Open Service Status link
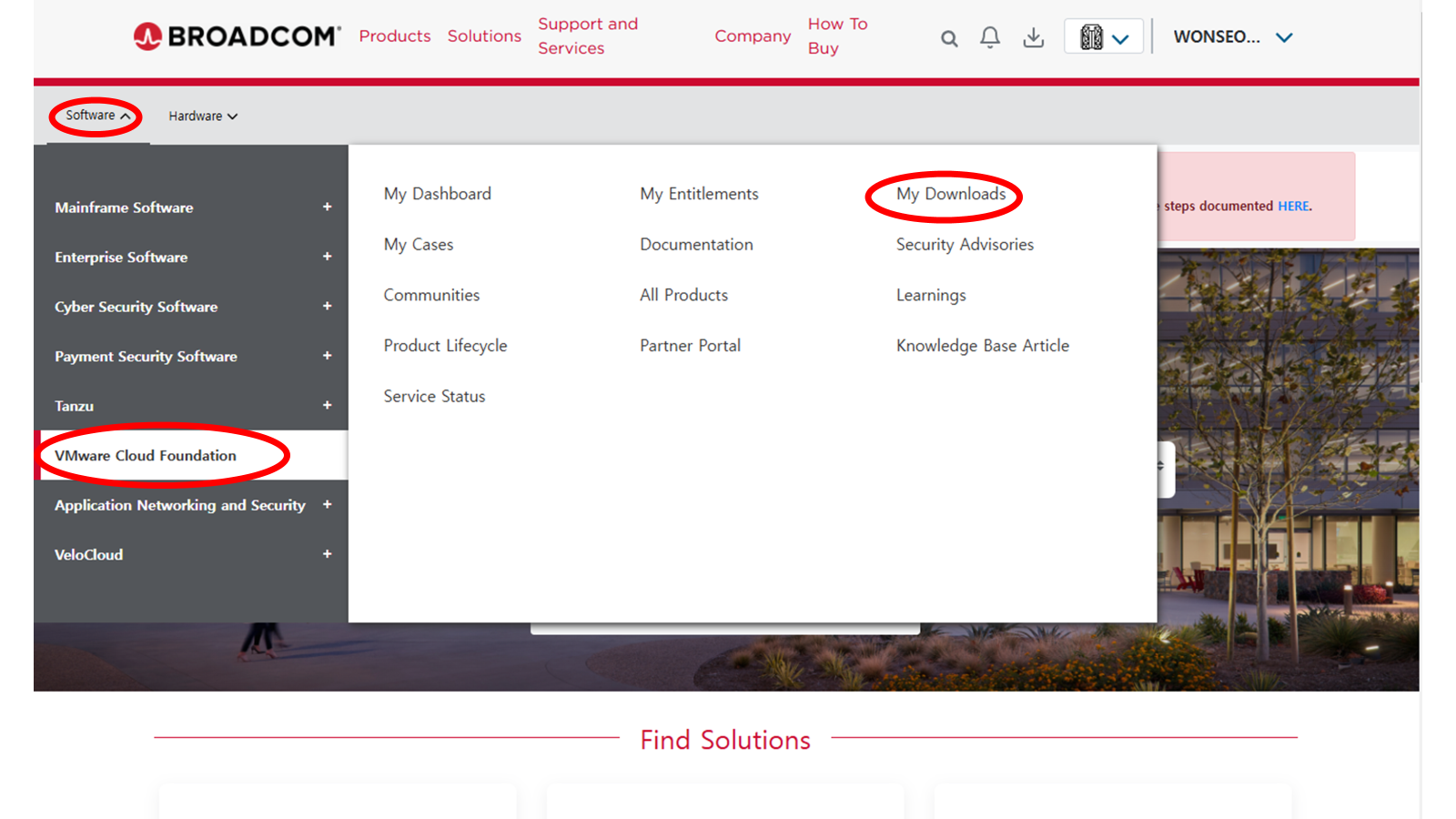Screen dimensions: 1456x819 point(434,397)
